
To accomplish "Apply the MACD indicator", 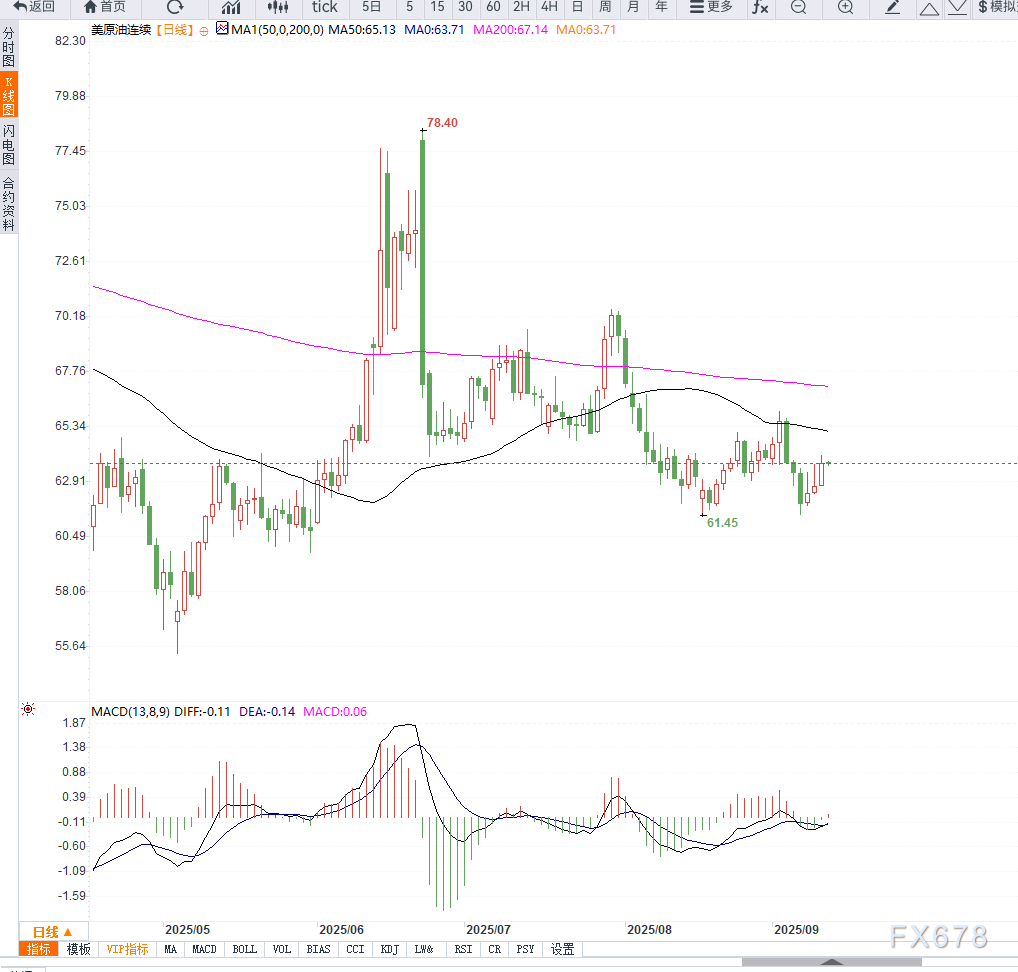I will (205, 949).
